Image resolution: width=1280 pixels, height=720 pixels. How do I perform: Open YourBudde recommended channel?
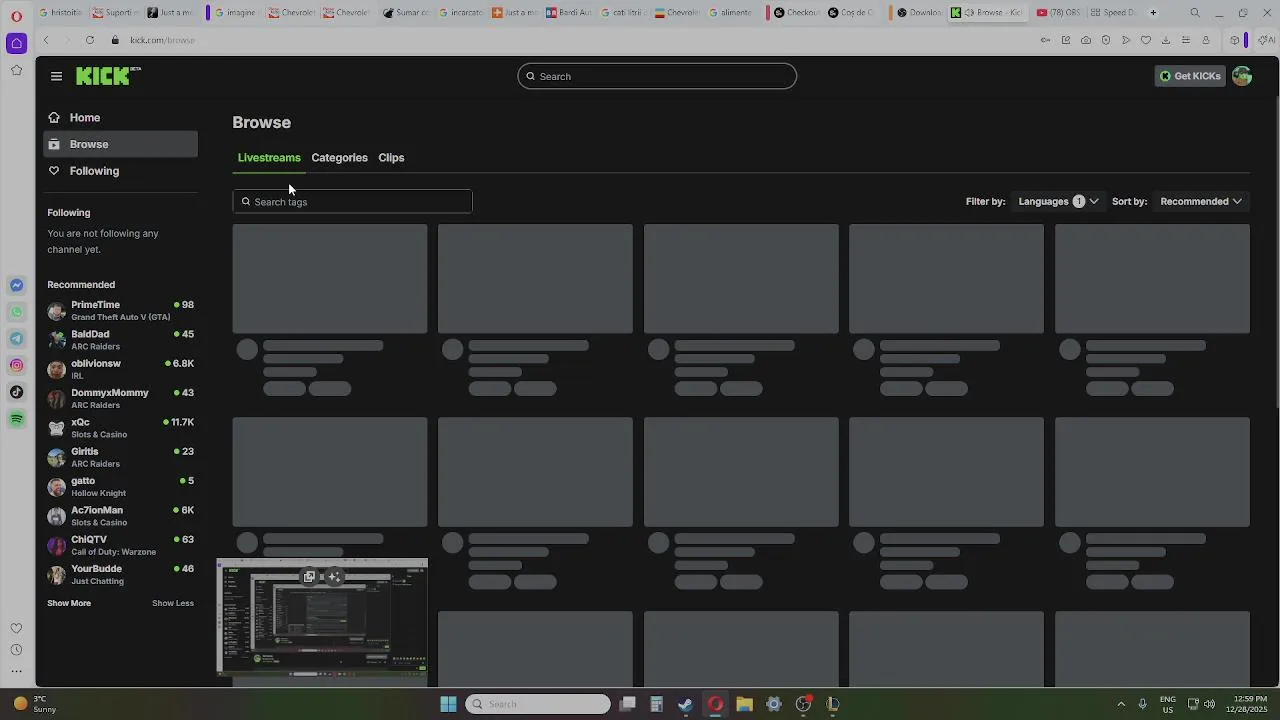[x=120, y=574]
